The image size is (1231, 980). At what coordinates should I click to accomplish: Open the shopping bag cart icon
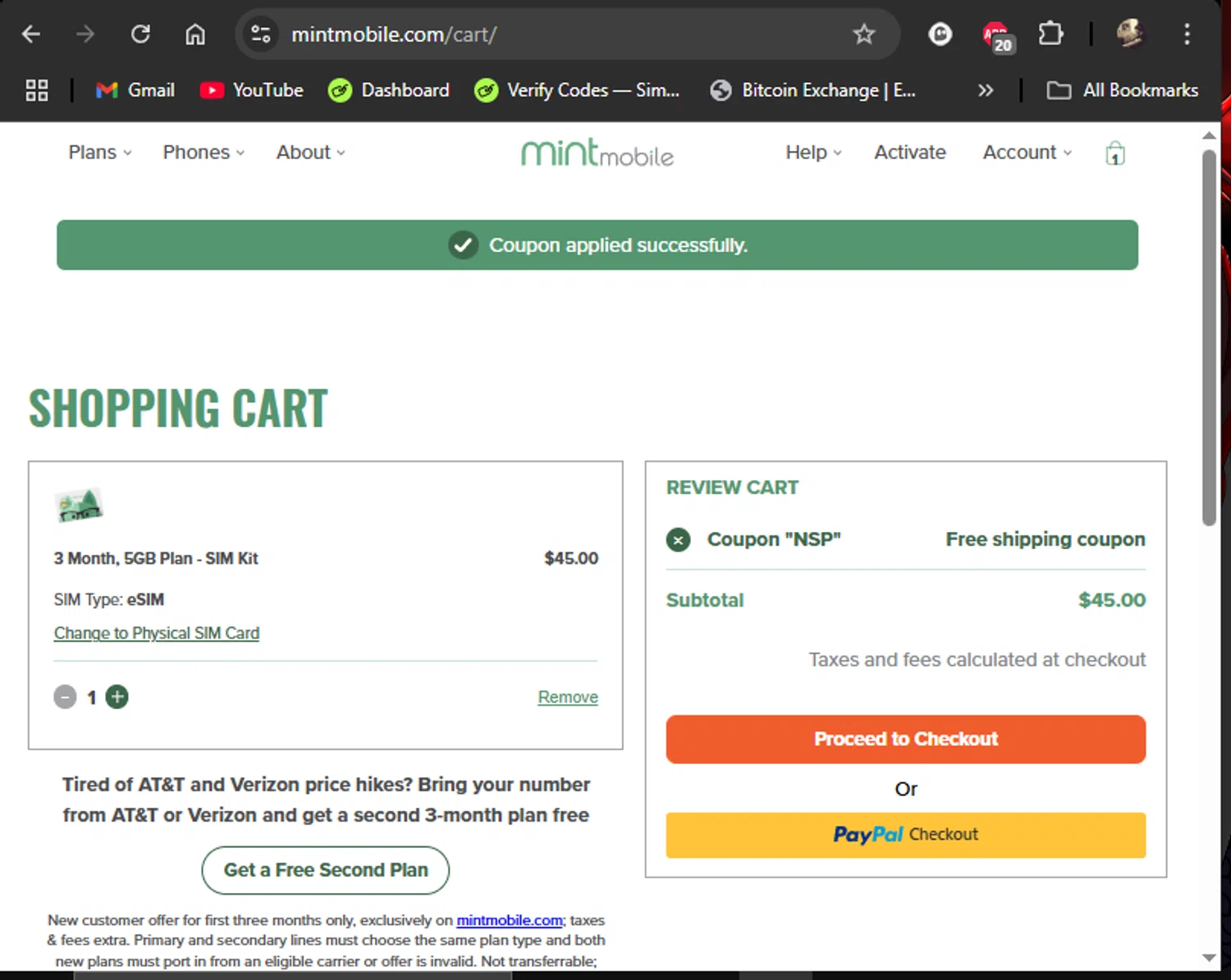(x=1114, y=153)
